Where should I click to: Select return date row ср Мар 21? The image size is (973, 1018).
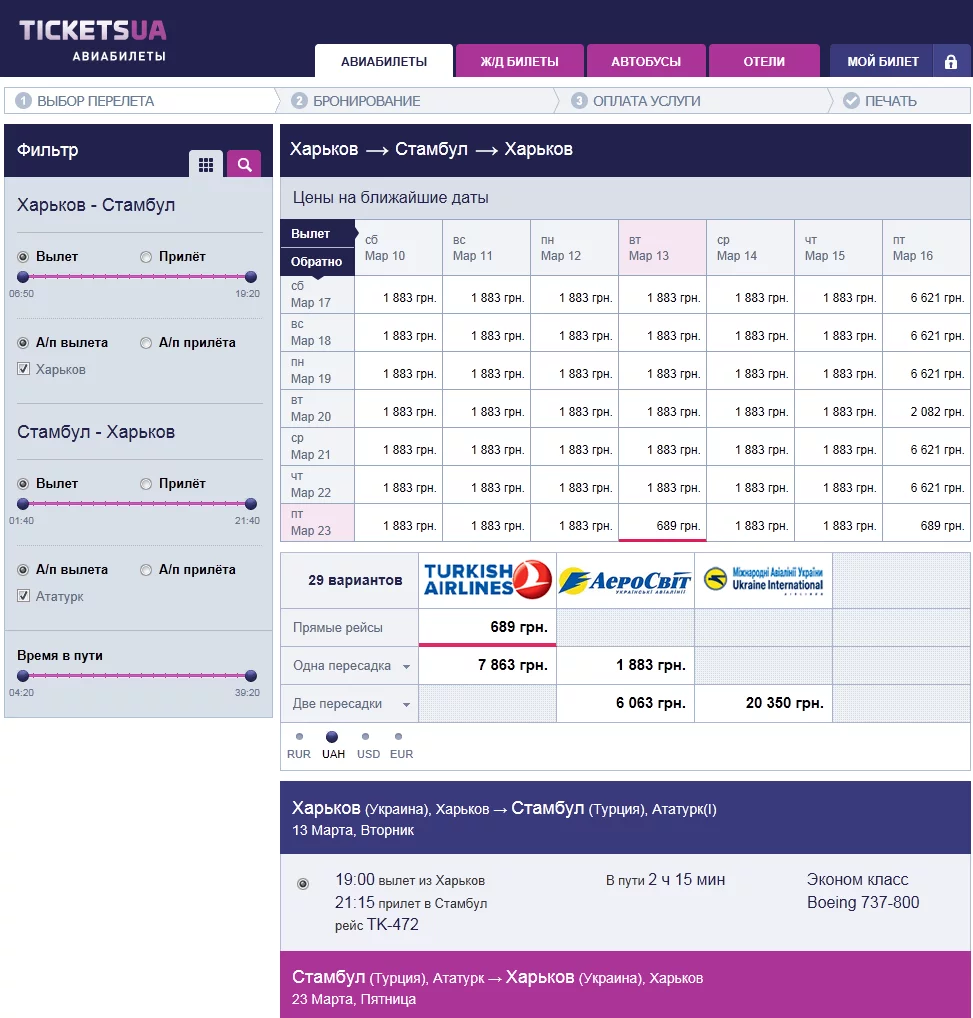pyautogui.click(x=317, y=447)
